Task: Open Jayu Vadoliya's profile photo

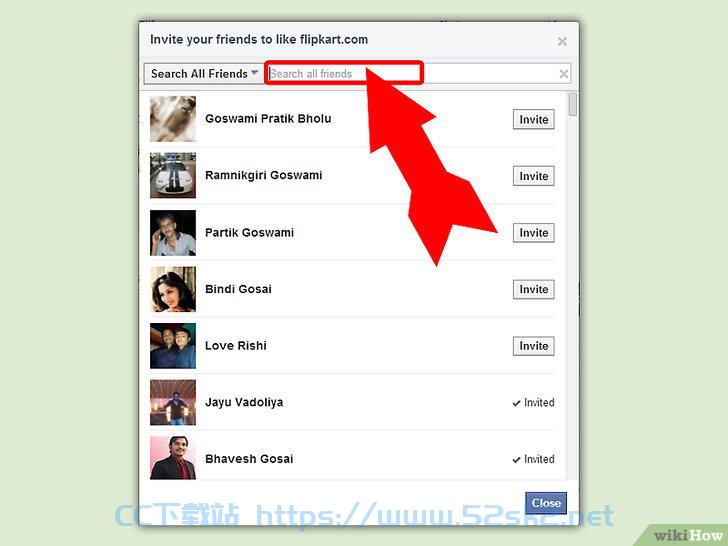Action: [173, 403]
